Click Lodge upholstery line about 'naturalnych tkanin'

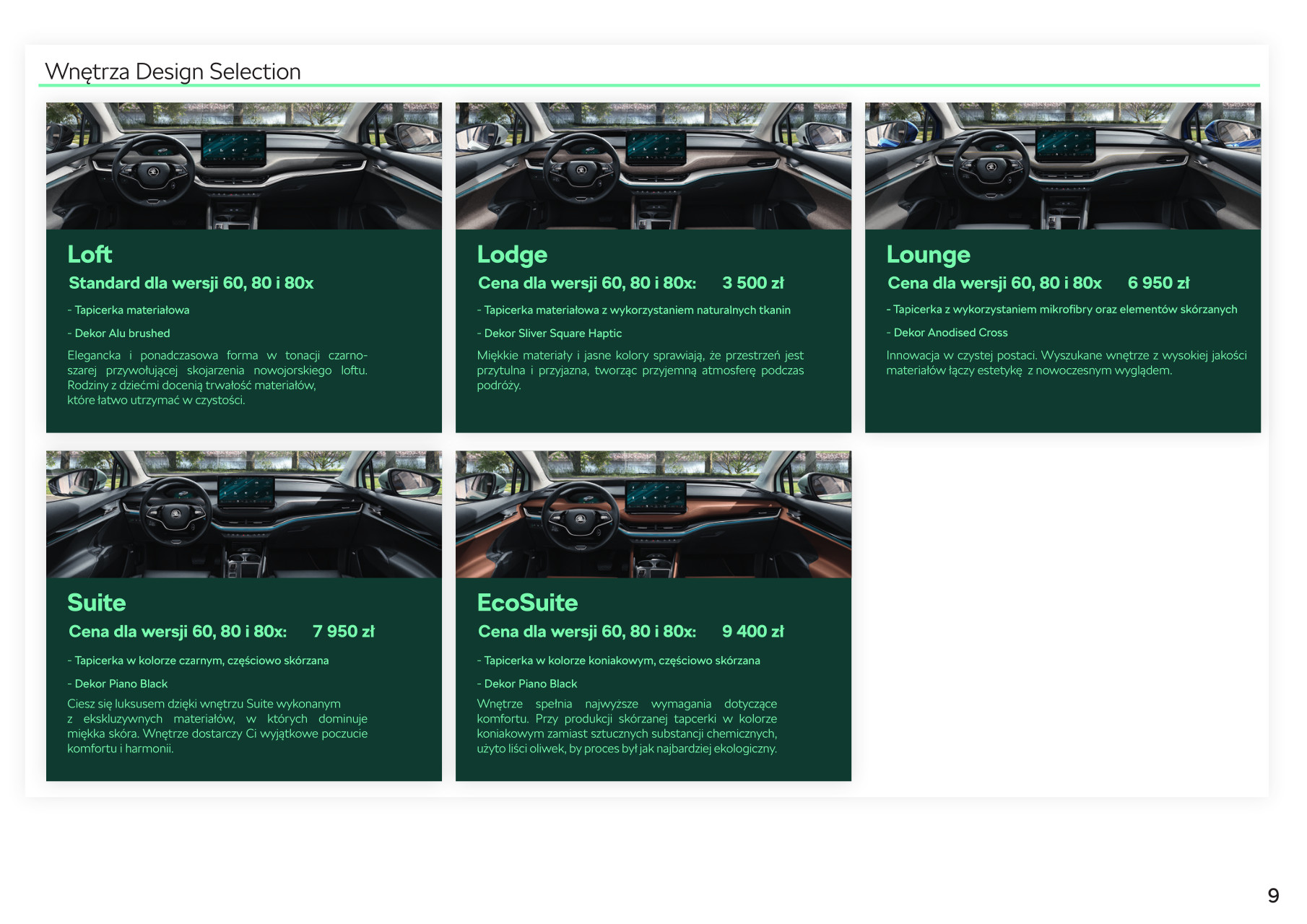point(633,310)
